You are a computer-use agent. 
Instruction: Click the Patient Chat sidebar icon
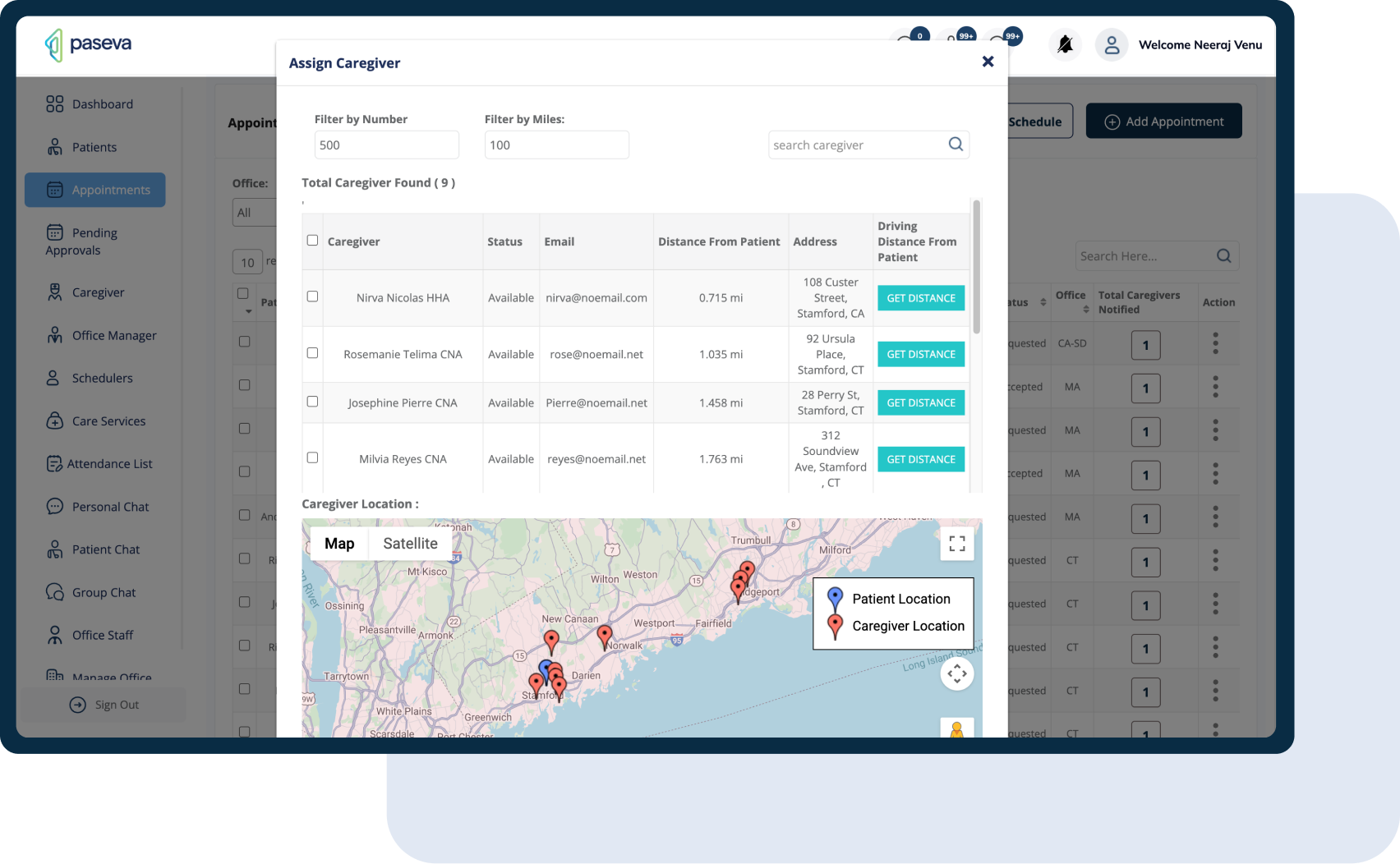click(x=54, y=549)
